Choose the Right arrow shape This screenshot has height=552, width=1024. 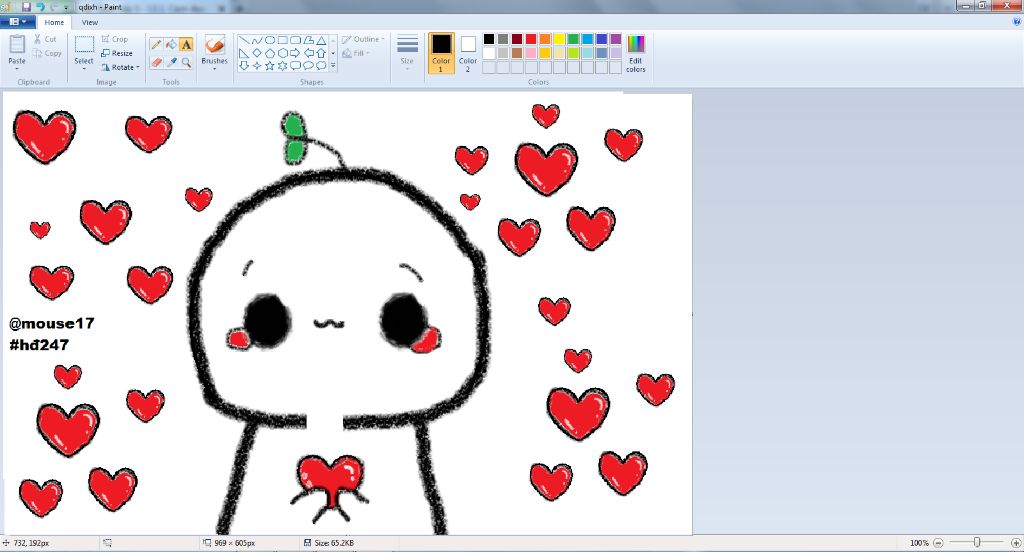point(295,53)
